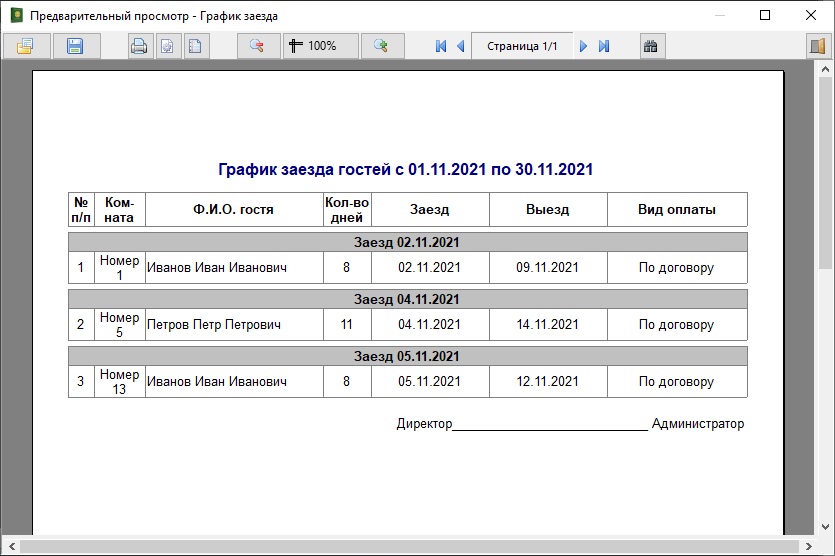Click the open report file icon
Image resolution: width=835 pixels, height=556 pixels.
pyautogui.click(x=25, y=46)
